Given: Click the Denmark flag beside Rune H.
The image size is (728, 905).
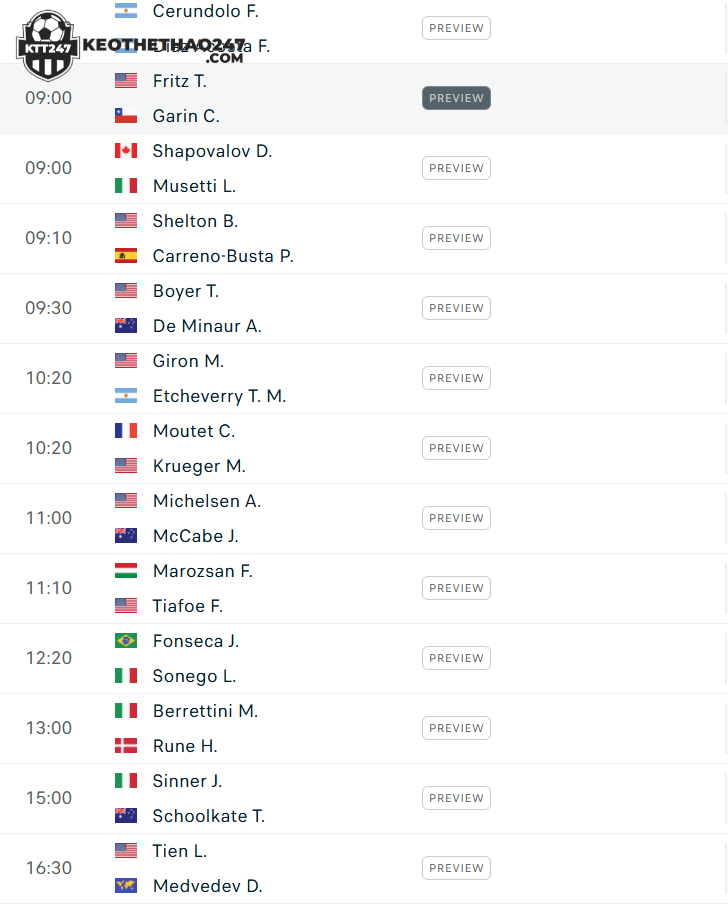Looking at the screenshot, I should (x=126, y=746).
